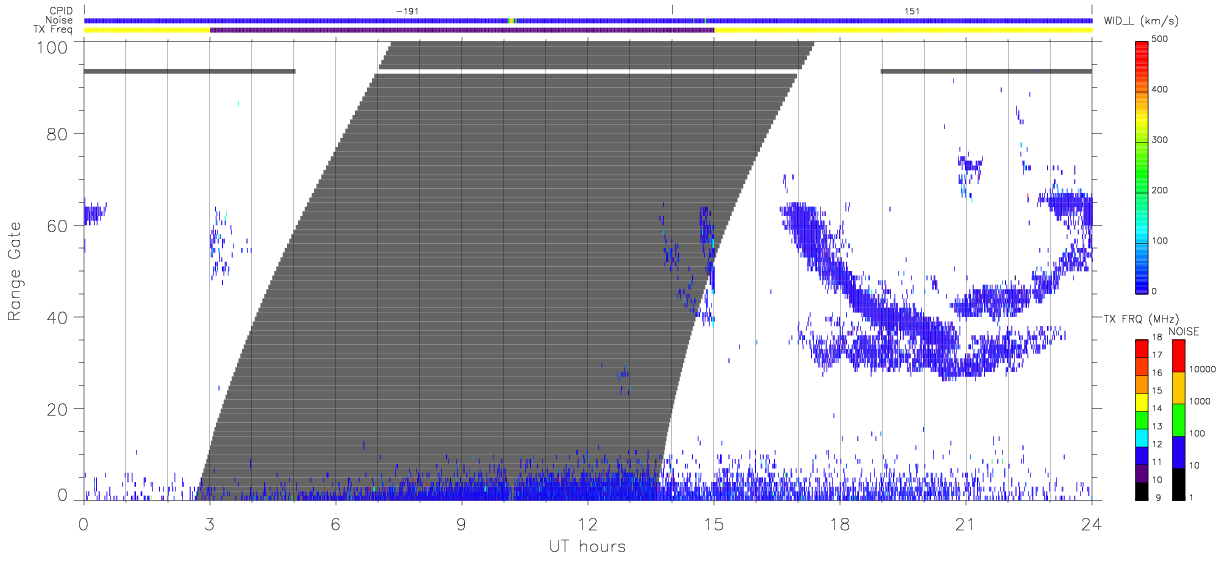
Task: Select purple 10–11 MHz swatch in TX FRQ legend
Action: point(1141,471)
